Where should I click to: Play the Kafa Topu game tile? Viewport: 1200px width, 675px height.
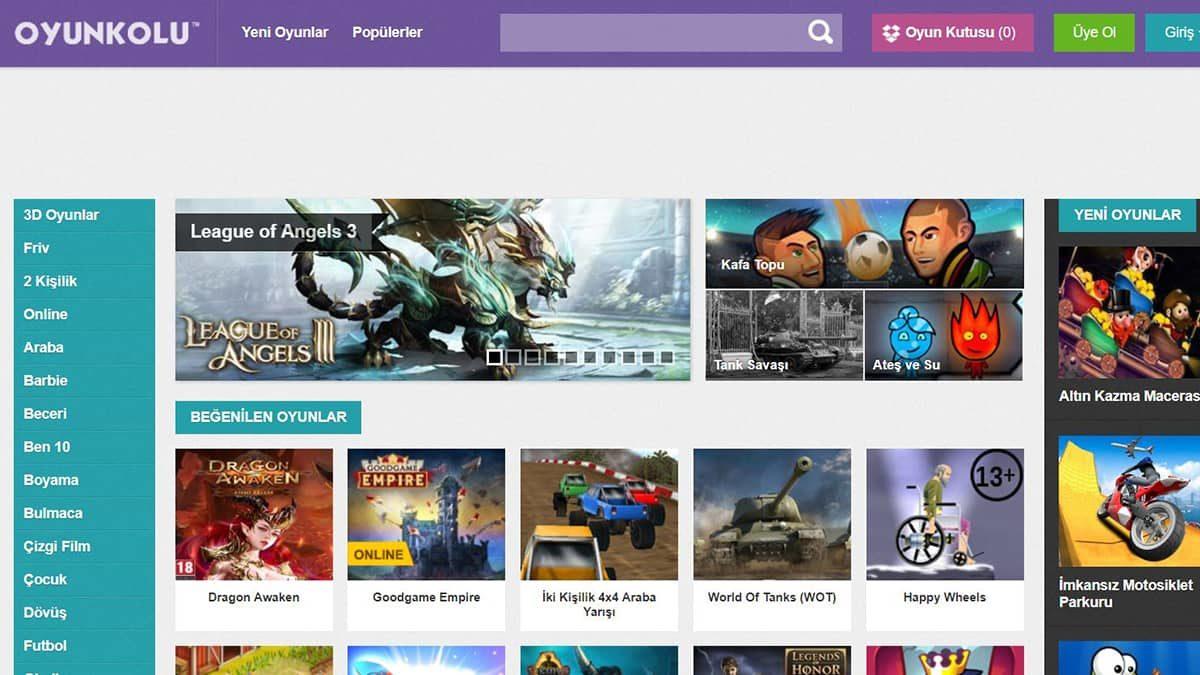coord(864,242)
